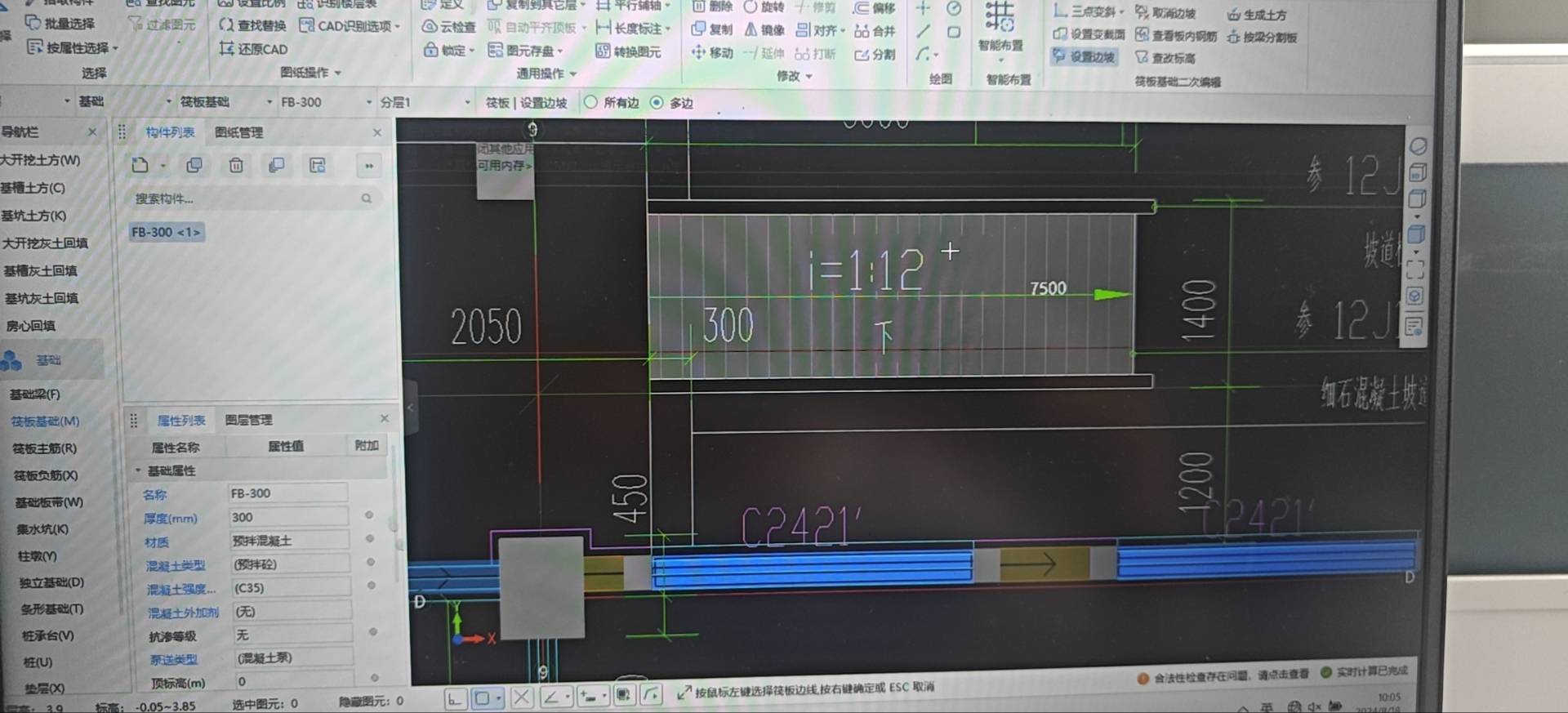This screenshot has width=1568, height=713.
Task: Click the 3D view cube icon on right sidebar
Action: (x=1418, y=172)
